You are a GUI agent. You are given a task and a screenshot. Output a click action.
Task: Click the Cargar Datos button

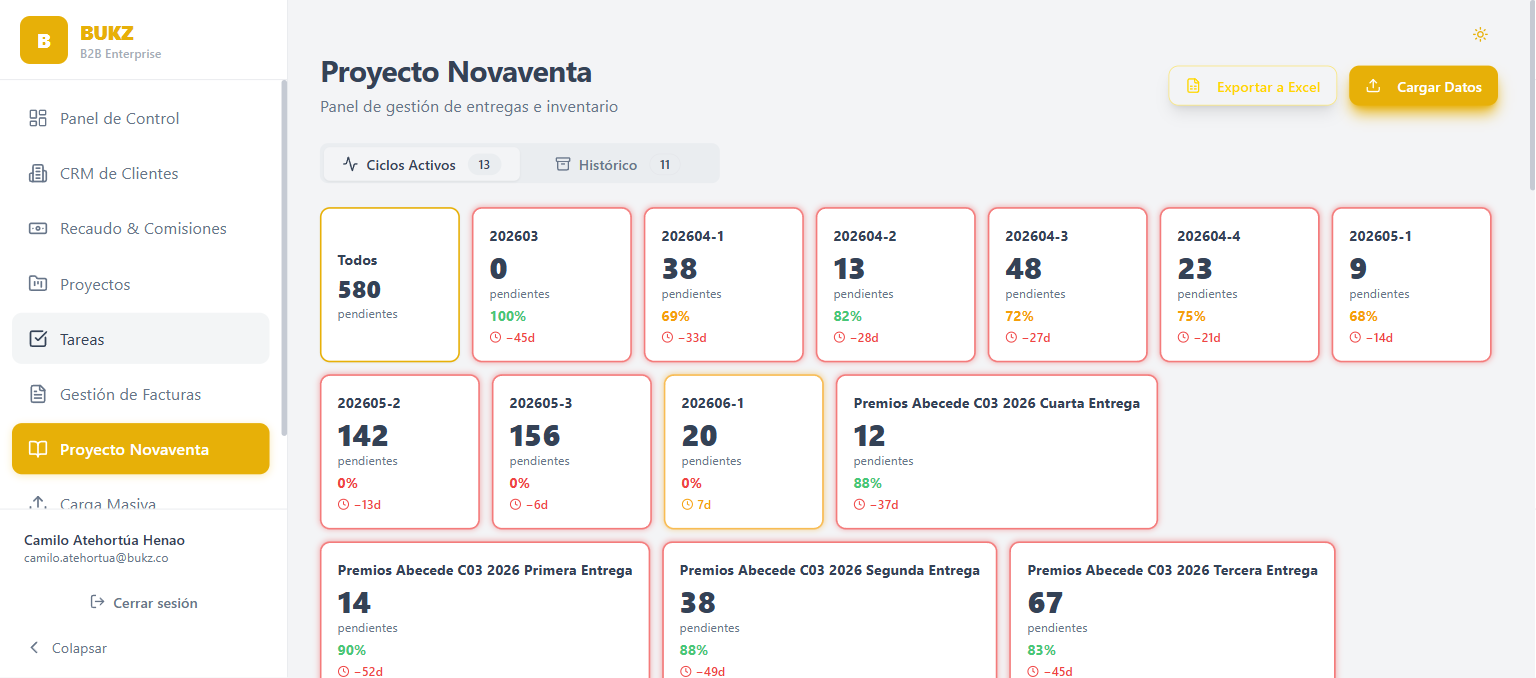1423,87
